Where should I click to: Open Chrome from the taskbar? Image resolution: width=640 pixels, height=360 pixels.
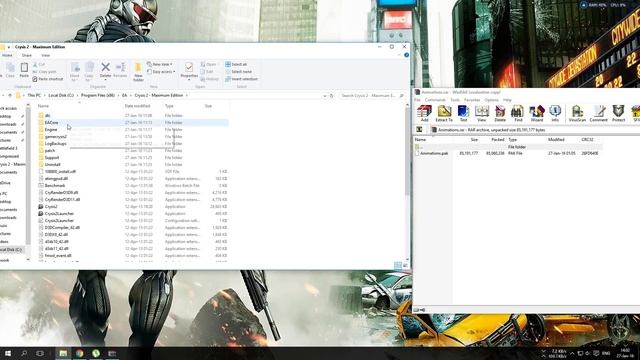tap(80, 353)
